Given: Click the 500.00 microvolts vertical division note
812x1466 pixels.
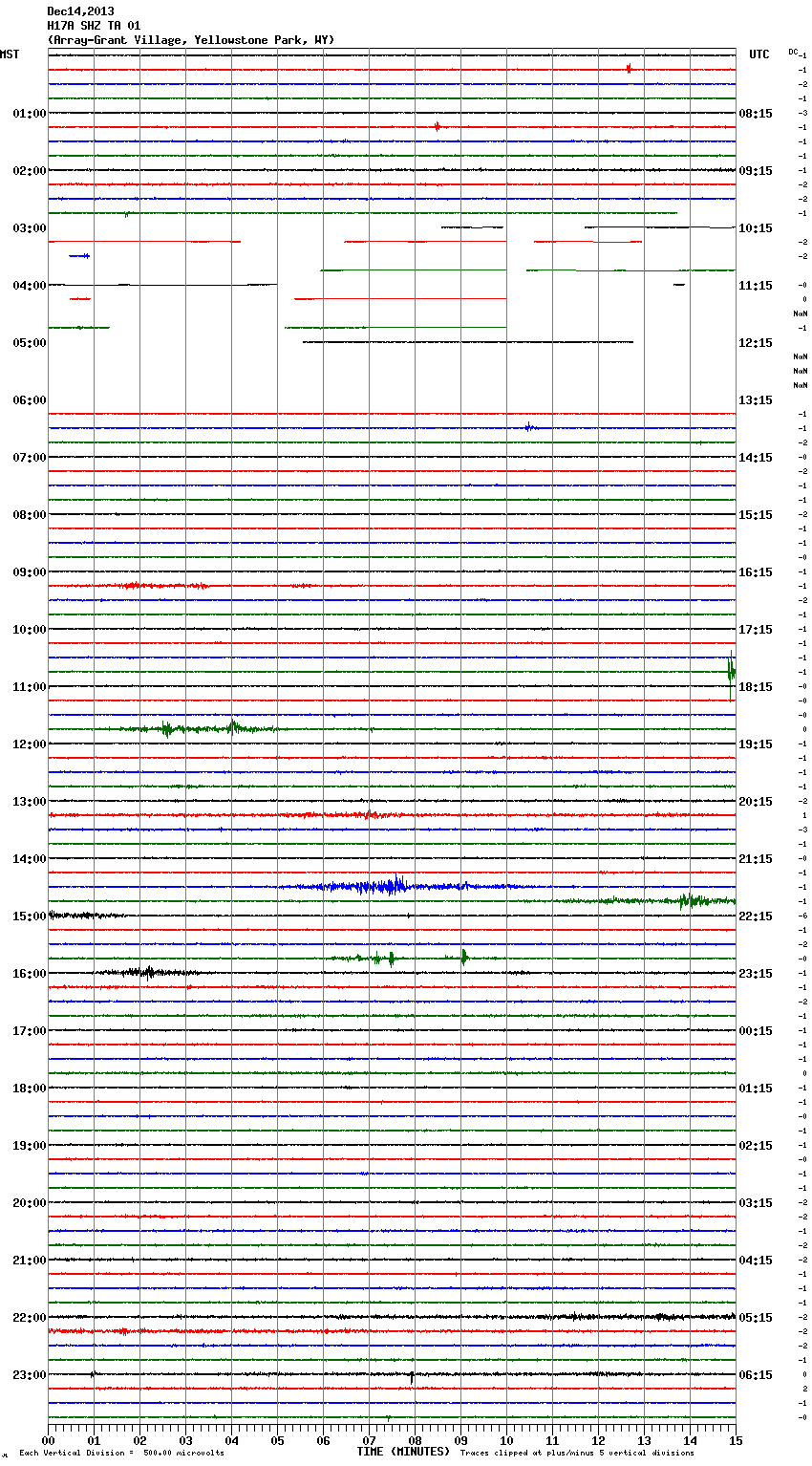Looking at the screenshot, I should 121,1454.
